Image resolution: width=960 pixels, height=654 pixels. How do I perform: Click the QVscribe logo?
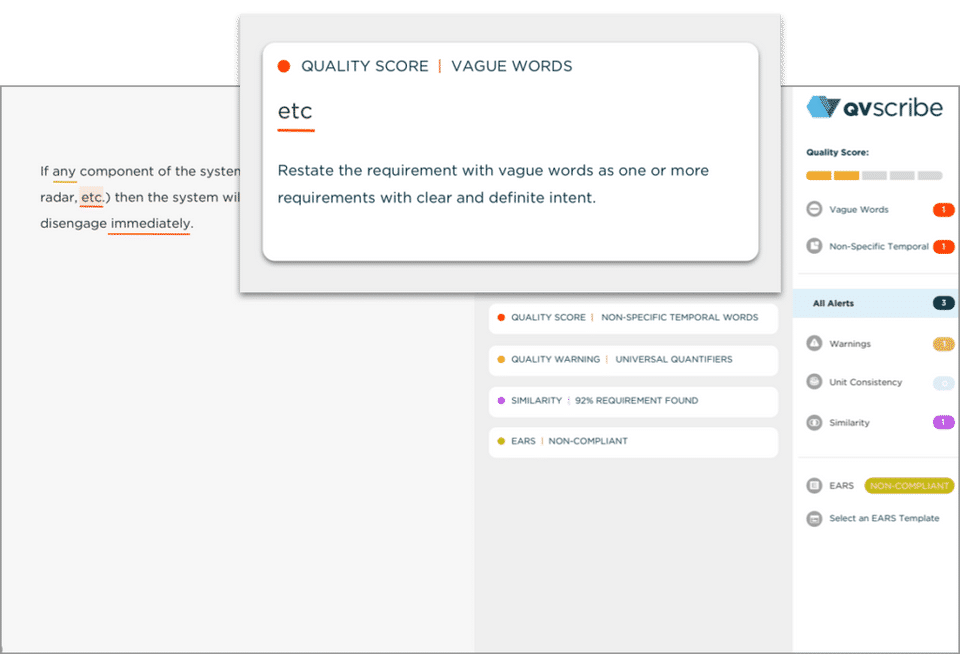(874, 107)
